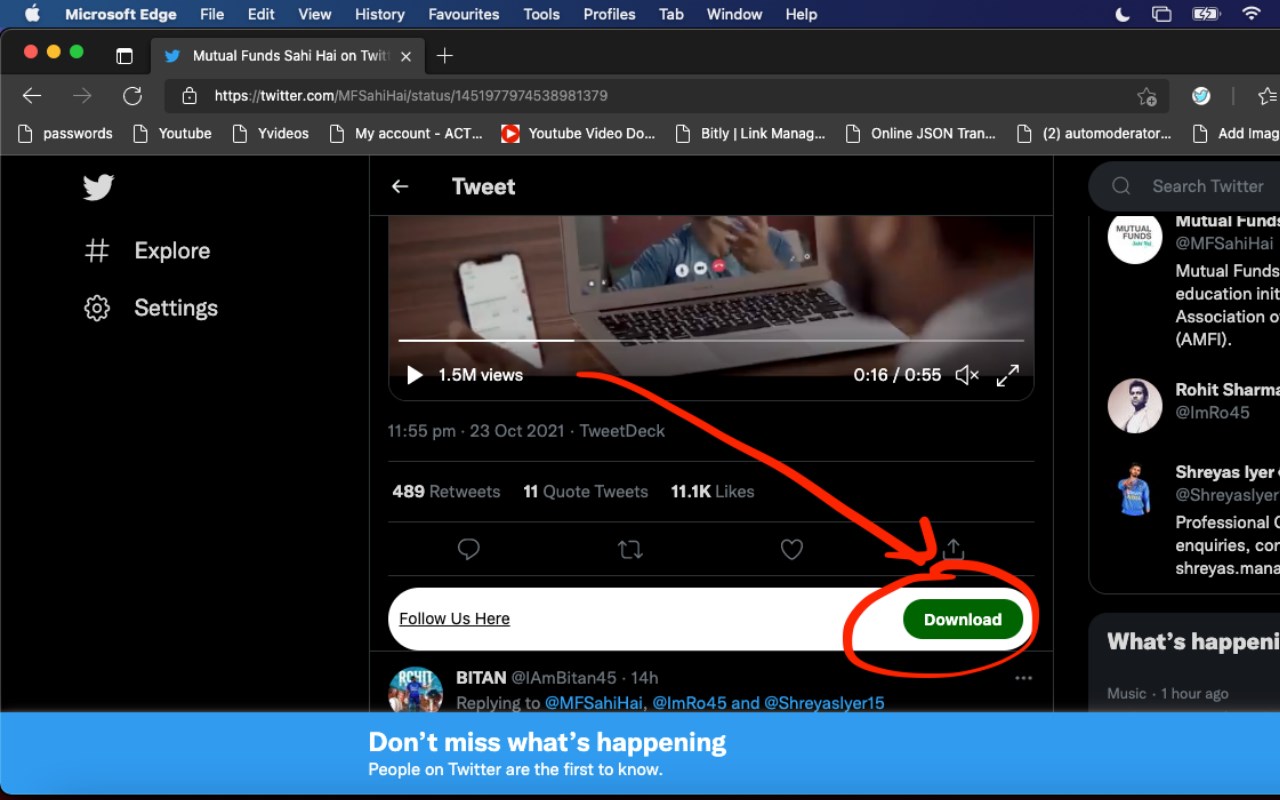Viewport: 1280px width, 800px height.
Task: Reload the page
Action: (132, 96)
